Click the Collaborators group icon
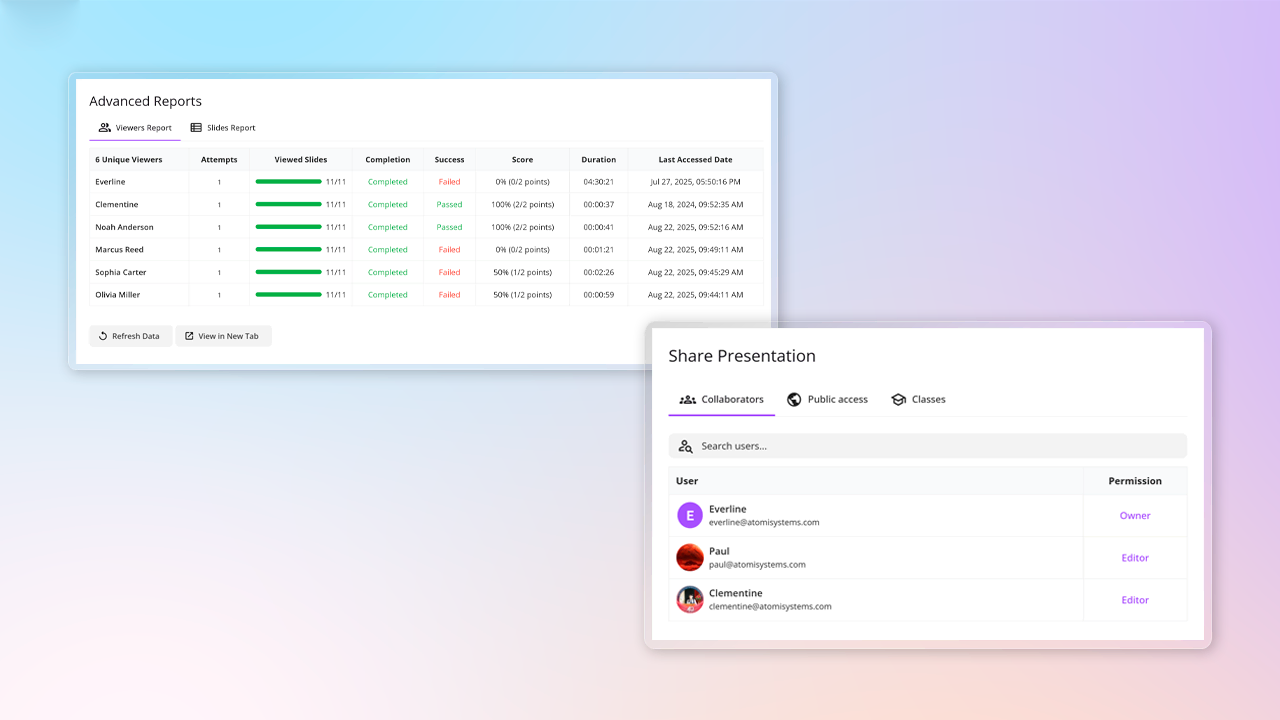This screenshot has width=1280, height=720. 687,399
